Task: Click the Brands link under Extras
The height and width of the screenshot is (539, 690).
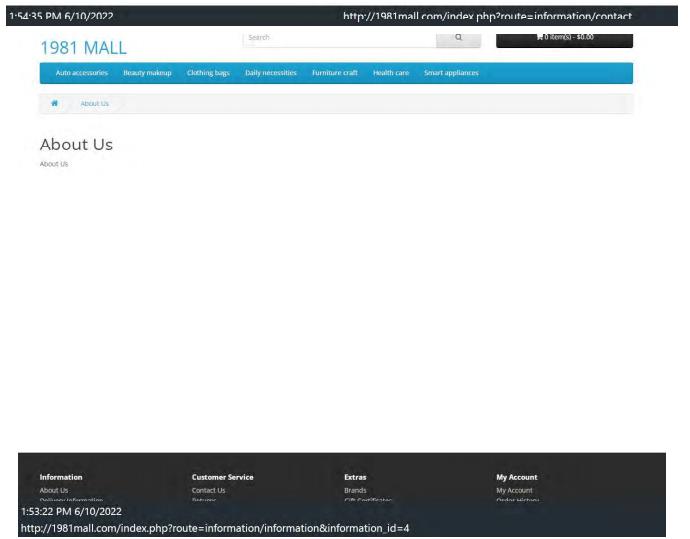Action: tap(355, 490)
